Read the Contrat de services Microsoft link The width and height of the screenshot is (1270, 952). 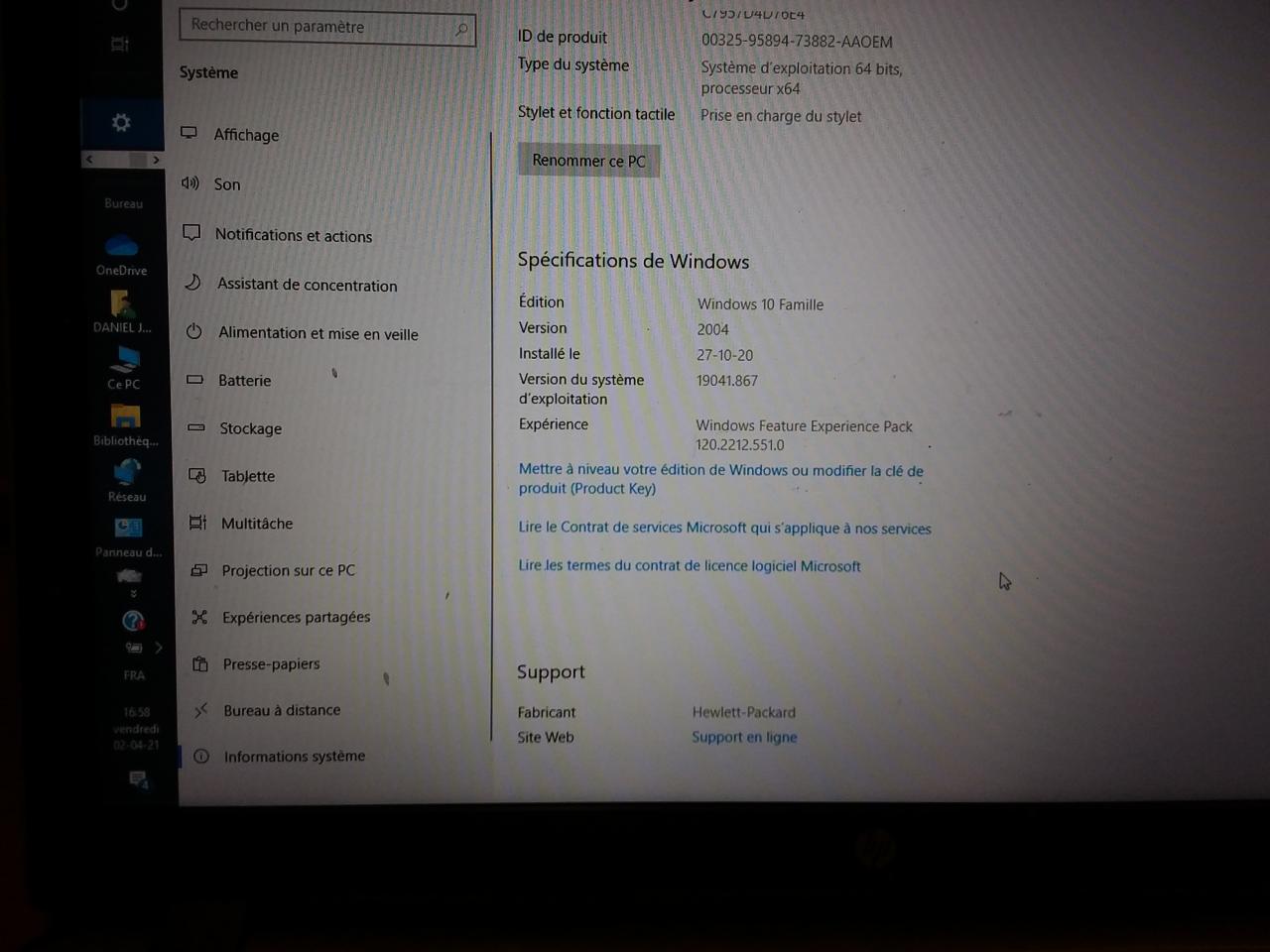coord(724,528)
